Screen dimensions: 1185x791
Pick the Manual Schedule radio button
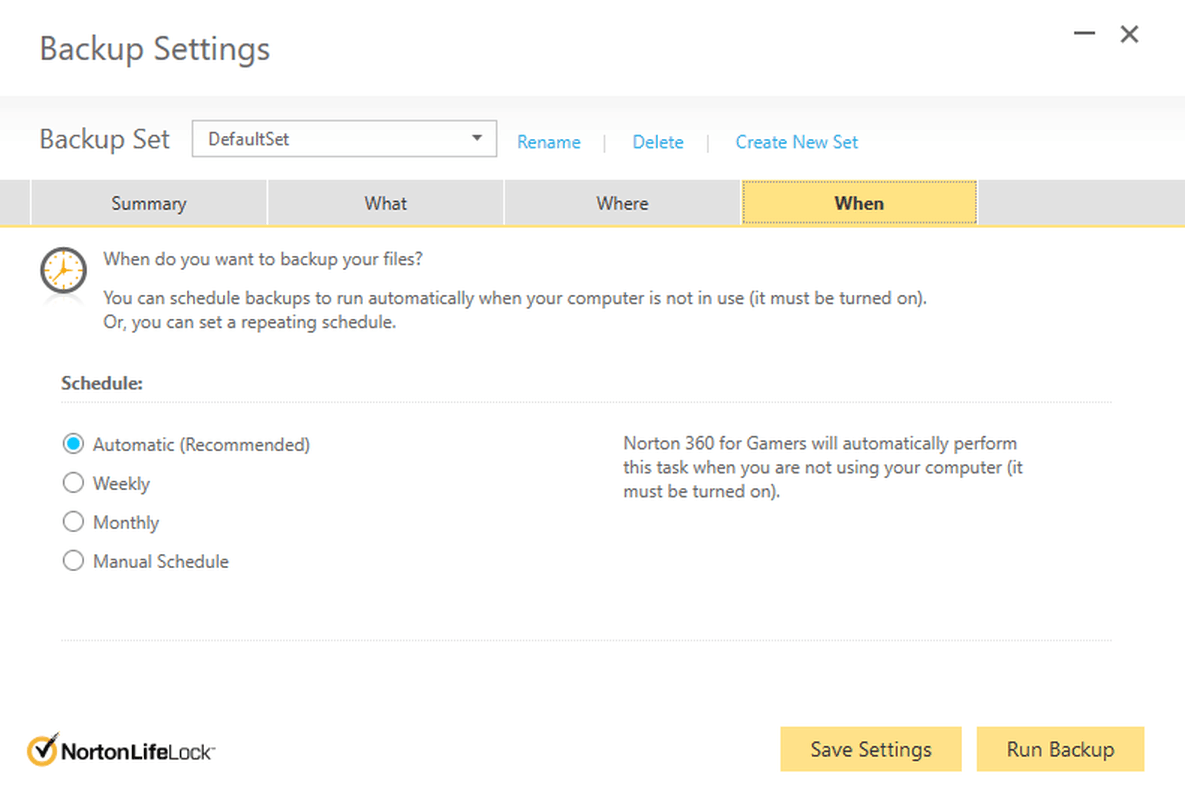point(73,561)
